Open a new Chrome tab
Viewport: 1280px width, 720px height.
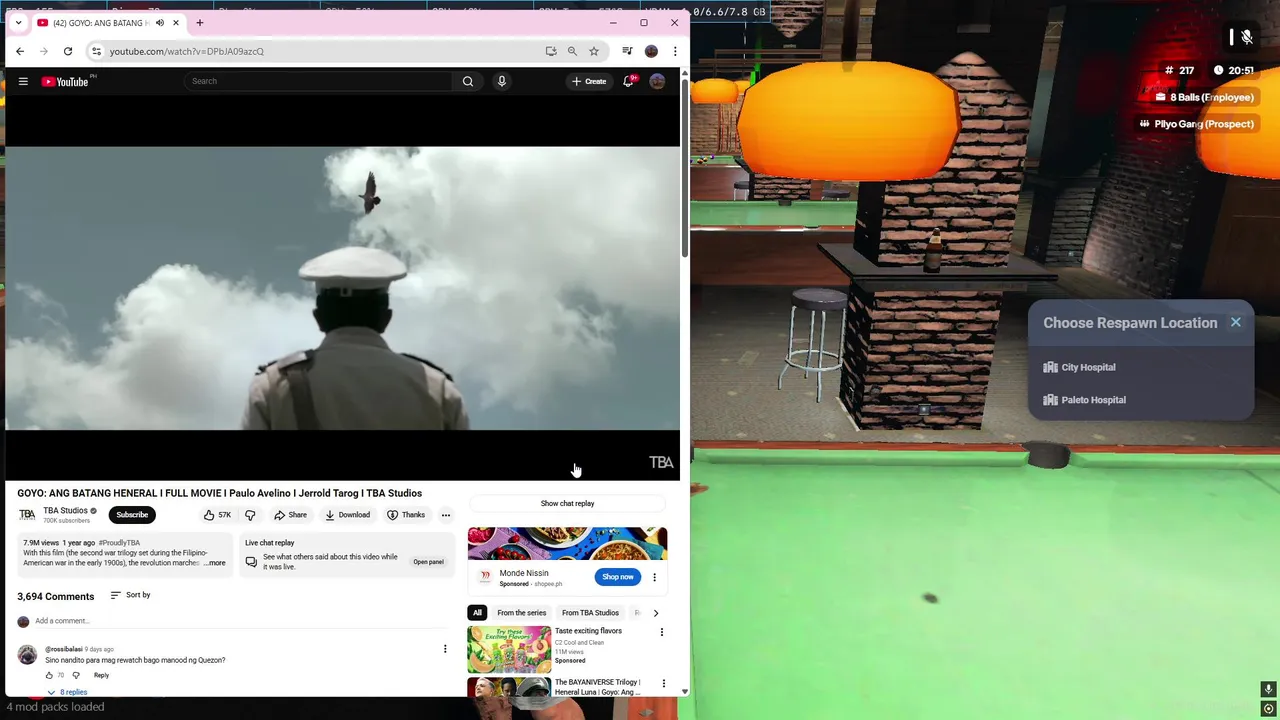199,23
